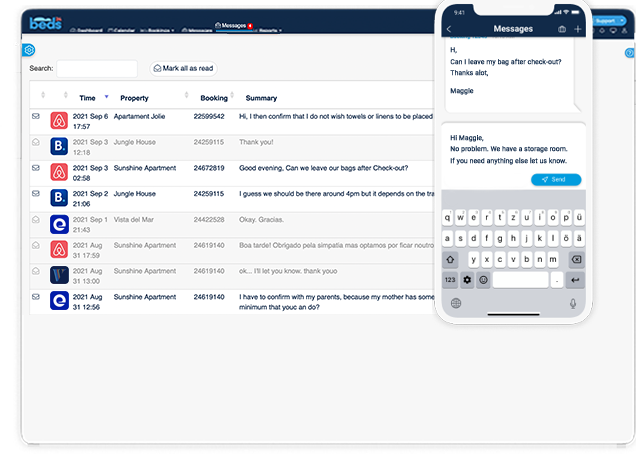Open 'I have to confirm with my parents' message
Screen dimensions: 636x454
(x=337, y=302)
